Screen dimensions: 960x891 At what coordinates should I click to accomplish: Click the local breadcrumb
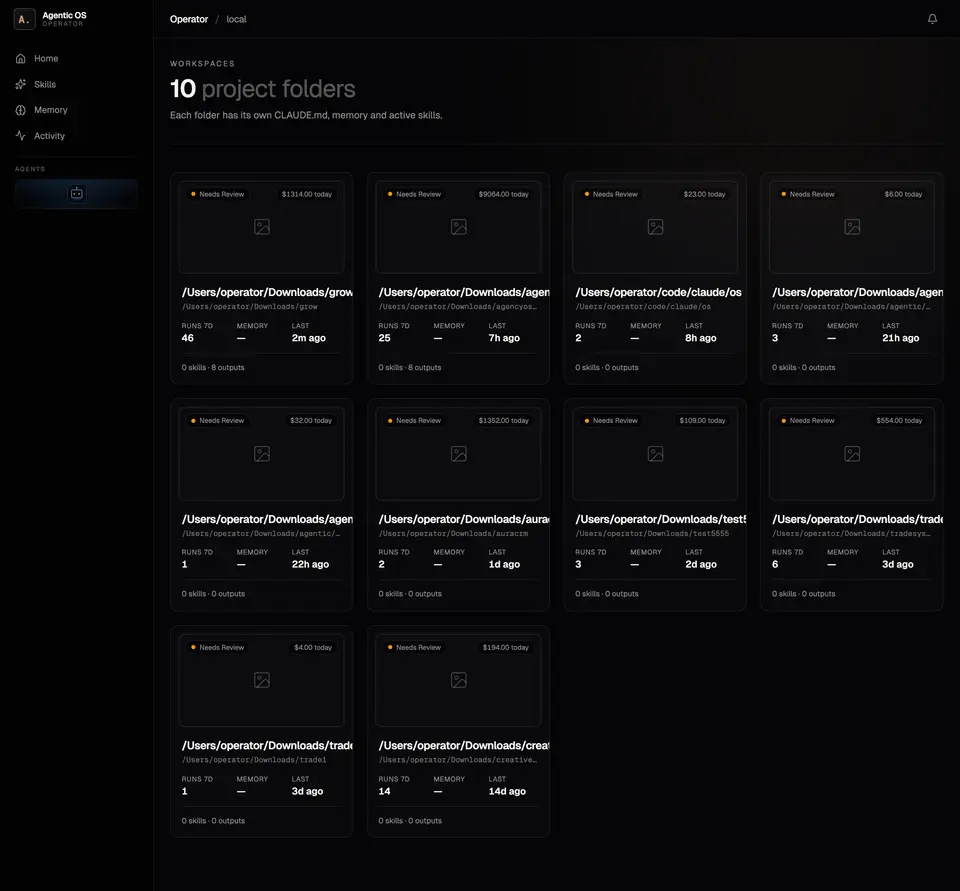[236, 19]
